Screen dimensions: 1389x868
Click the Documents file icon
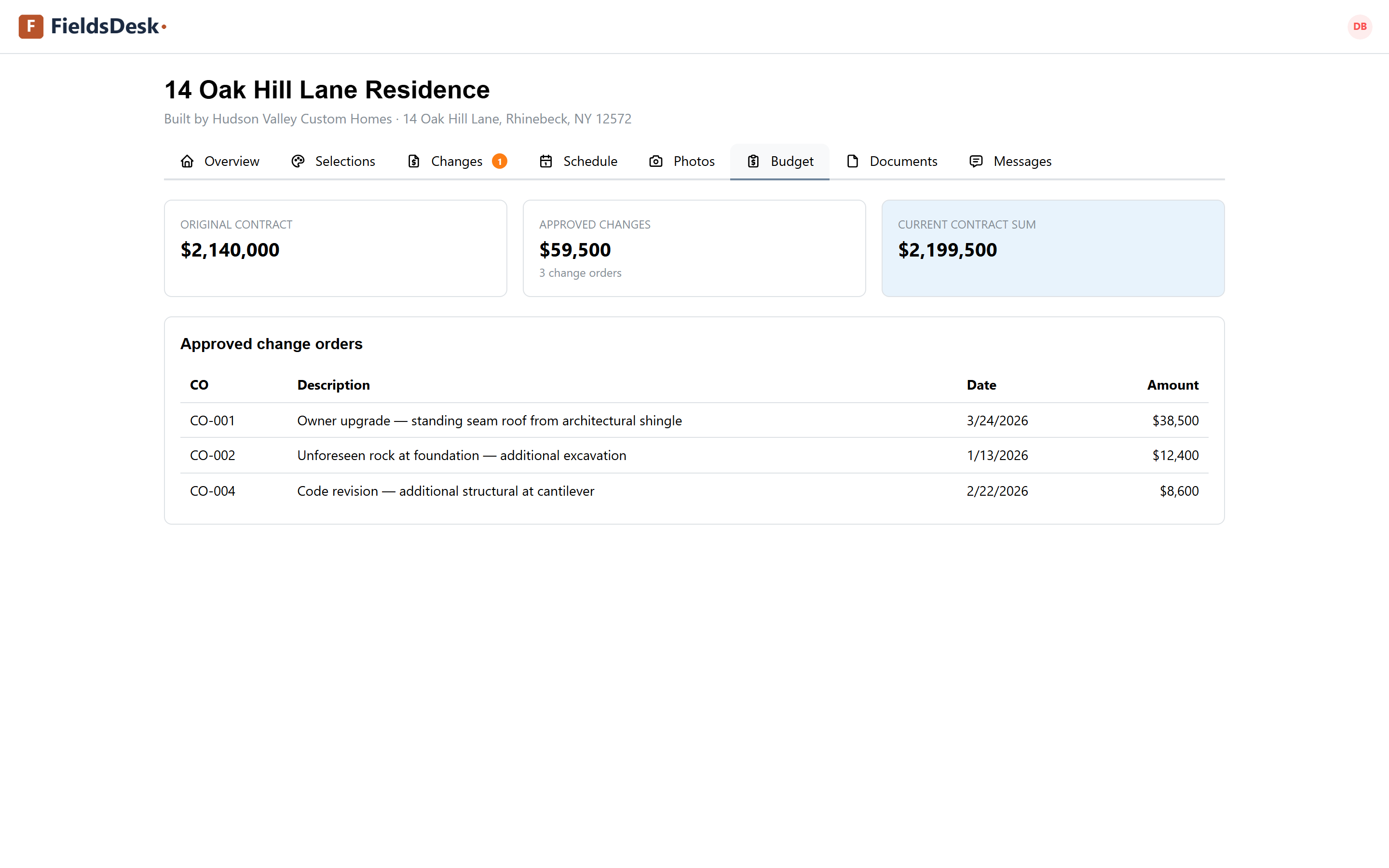[852, 162]
